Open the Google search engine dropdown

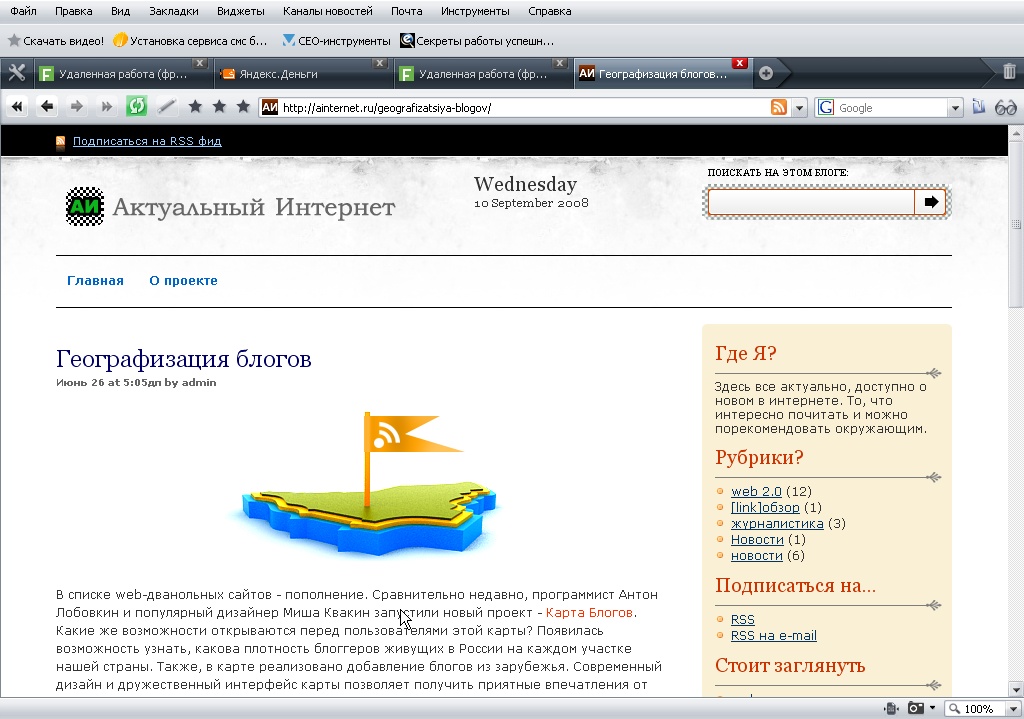point(955,108)
